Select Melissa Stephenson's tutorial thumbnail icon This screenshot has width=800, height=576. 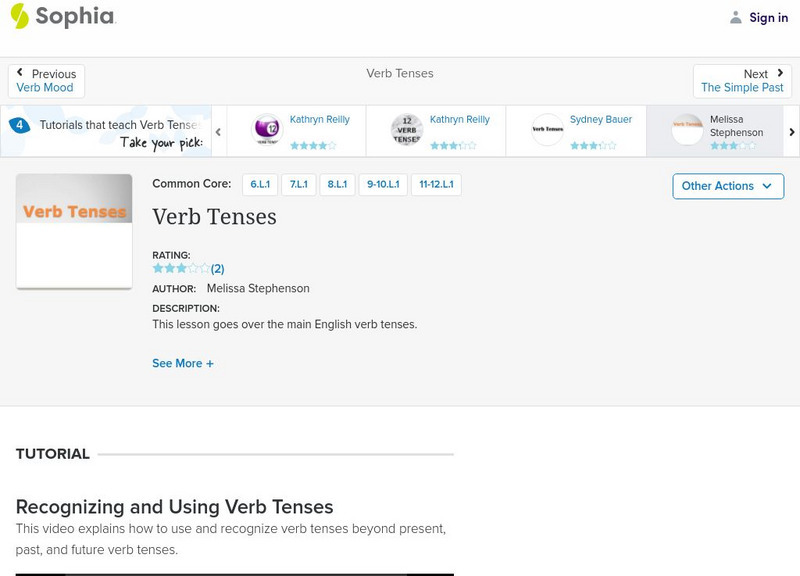[x=687, y=130]
